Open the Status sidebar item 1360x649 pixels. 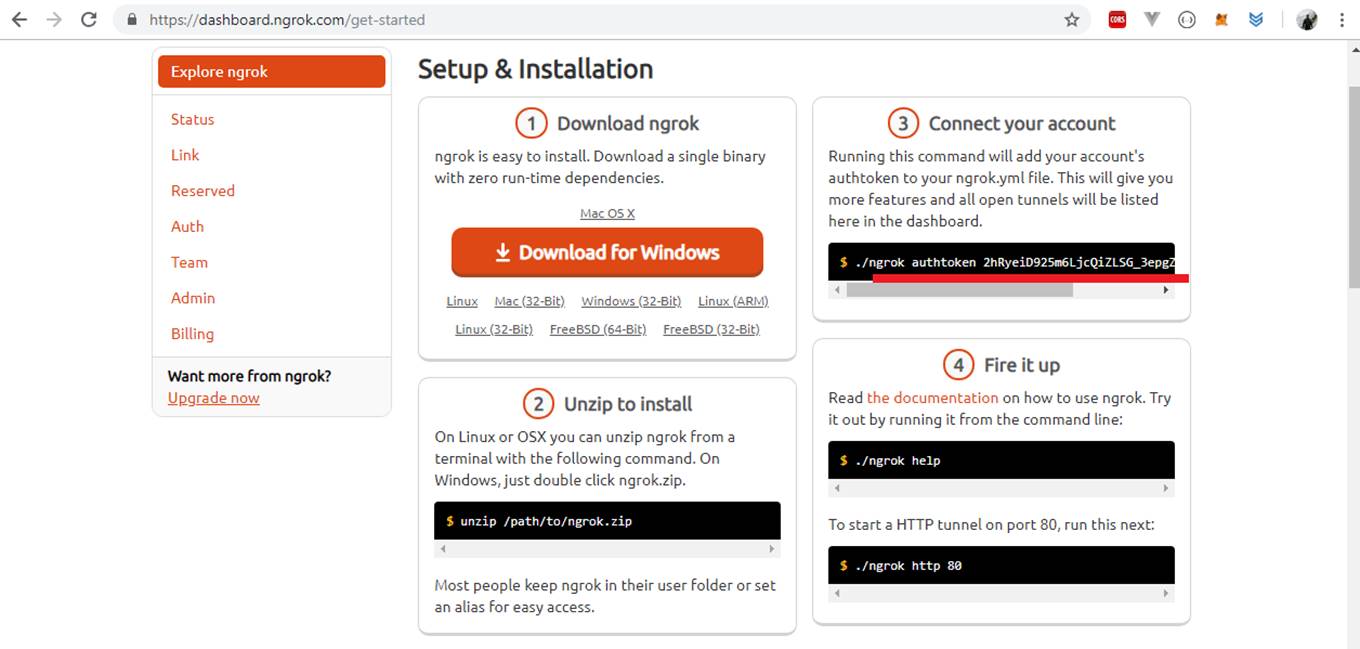[192, 119]
